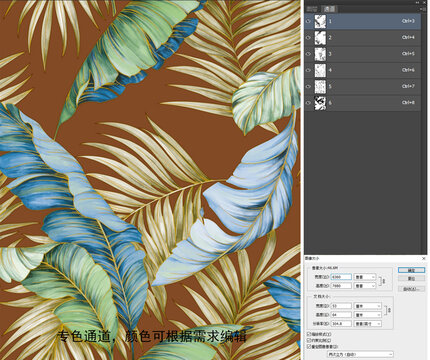
Task: Click the document height input field
Action: 341,315
